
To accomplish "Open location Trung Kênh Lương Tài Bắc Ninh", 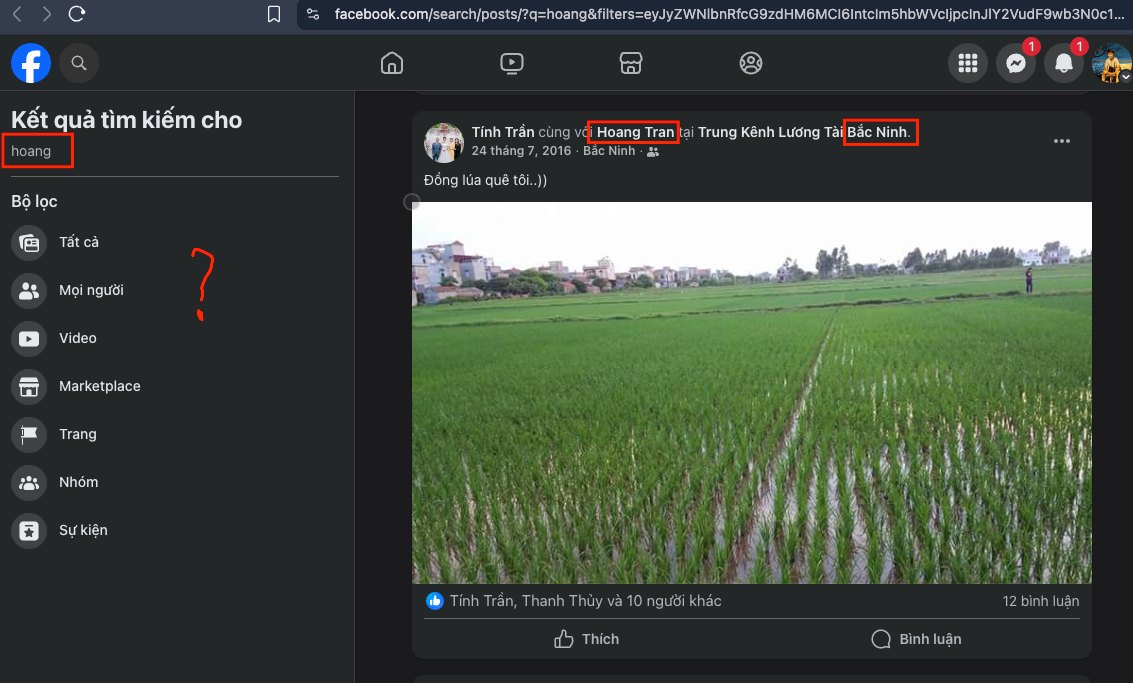I will coord(802,132).
